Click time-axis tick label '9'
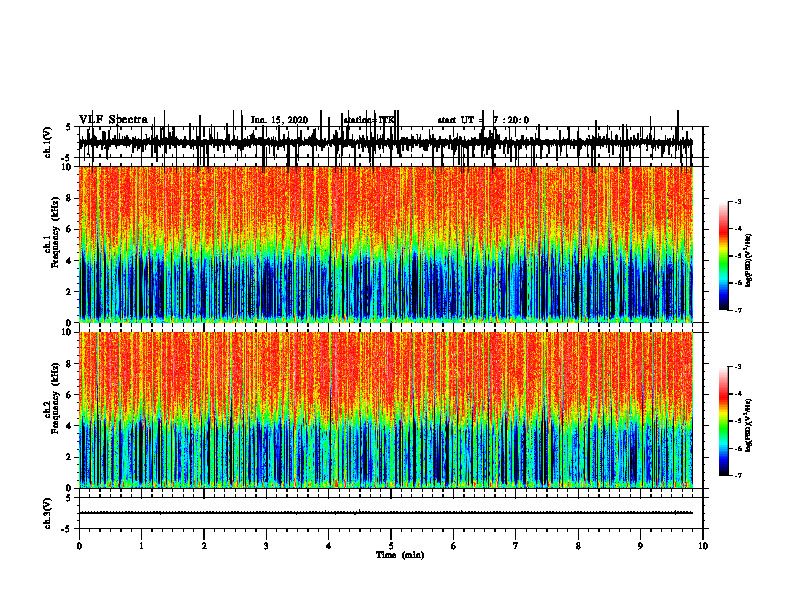Screen dimensions: 792x612 click(640, 546)
